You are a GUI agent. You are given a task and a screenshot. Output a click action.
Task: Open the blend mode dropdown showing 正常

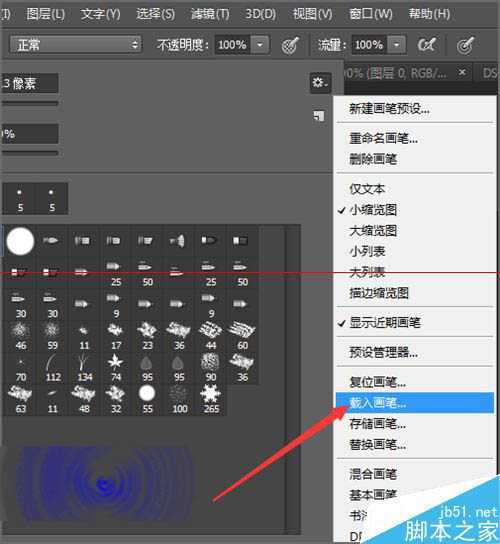coord(76,44)
